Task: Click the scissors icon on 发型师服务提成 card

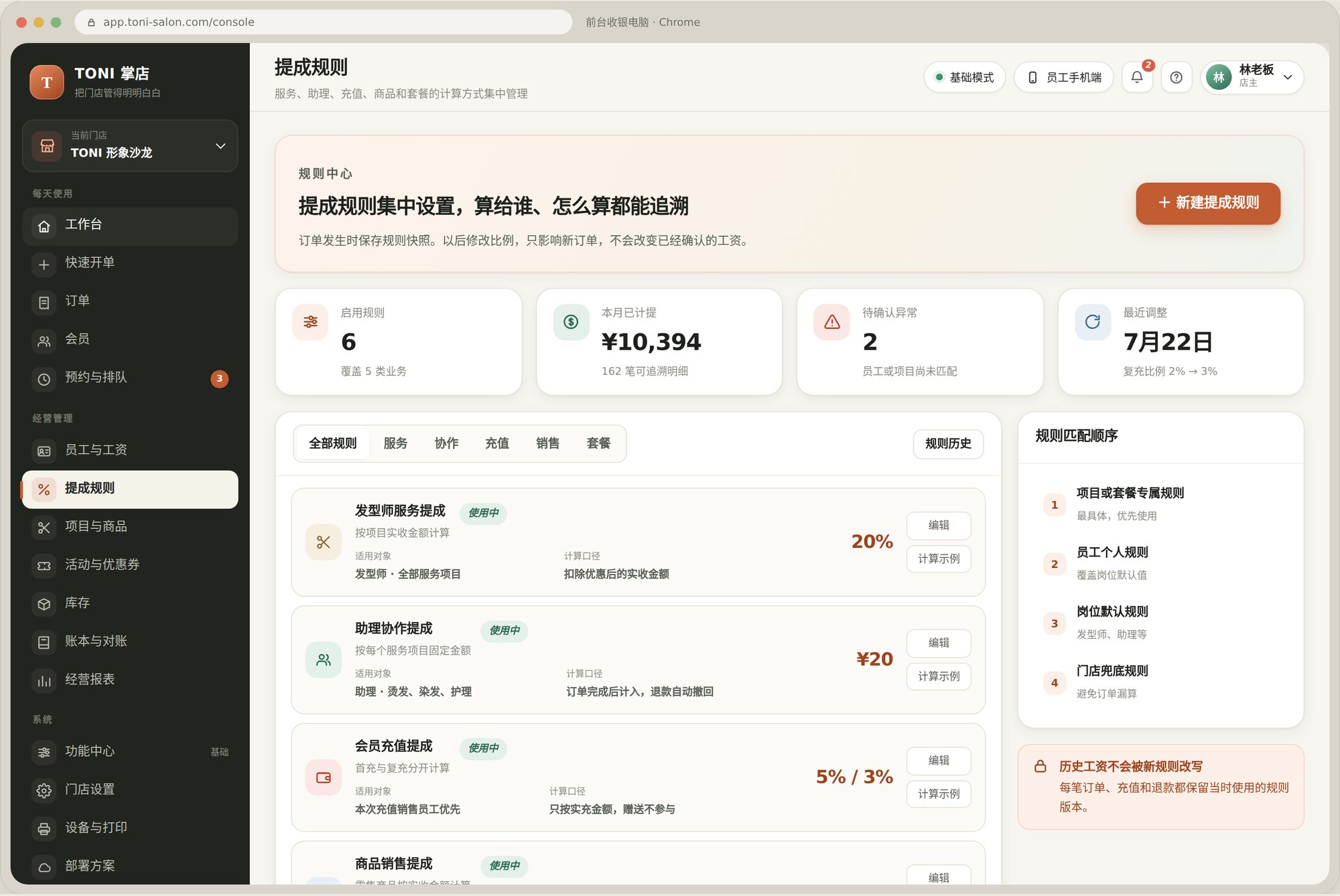Action: pyautogui.click(x=324, y=542)
